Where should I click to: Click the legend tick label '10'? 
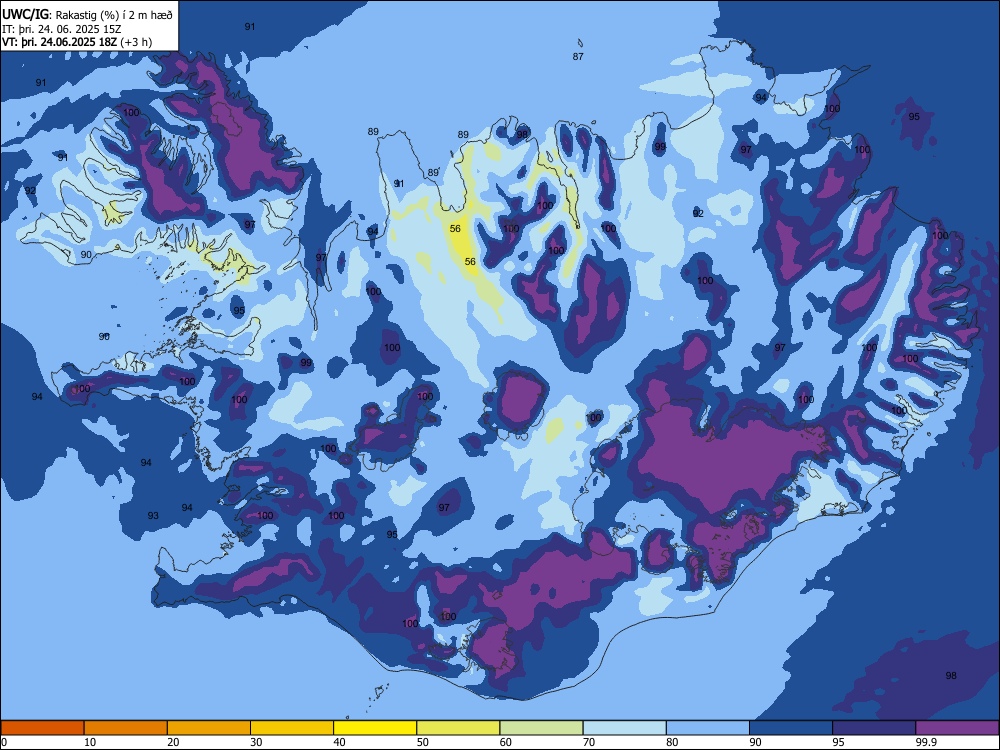click(90, 742)
